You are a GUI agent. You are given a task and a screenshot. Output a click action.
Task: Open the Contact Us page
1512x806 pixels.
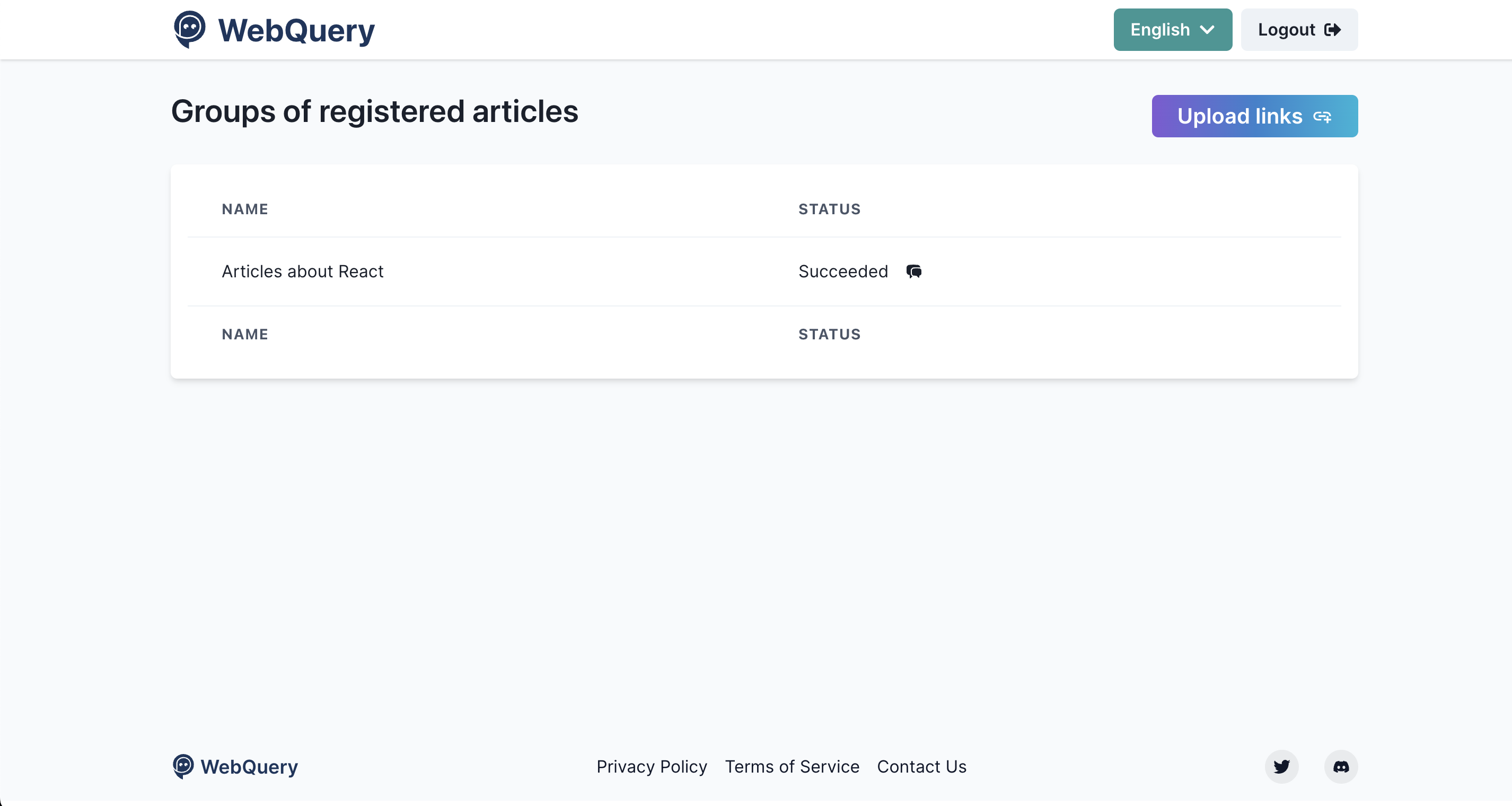click(921, 767)
